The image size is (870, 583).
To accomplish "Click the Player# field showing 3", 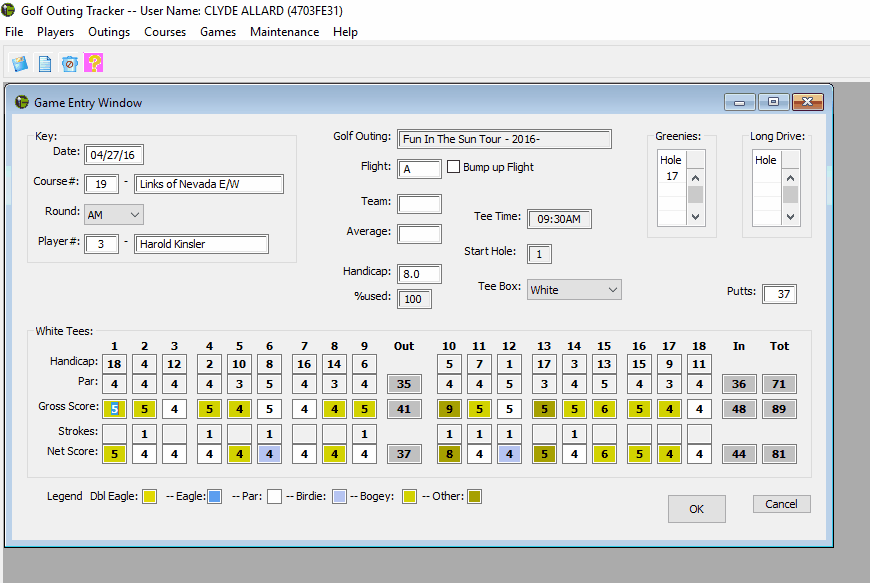I will [102, 244].
